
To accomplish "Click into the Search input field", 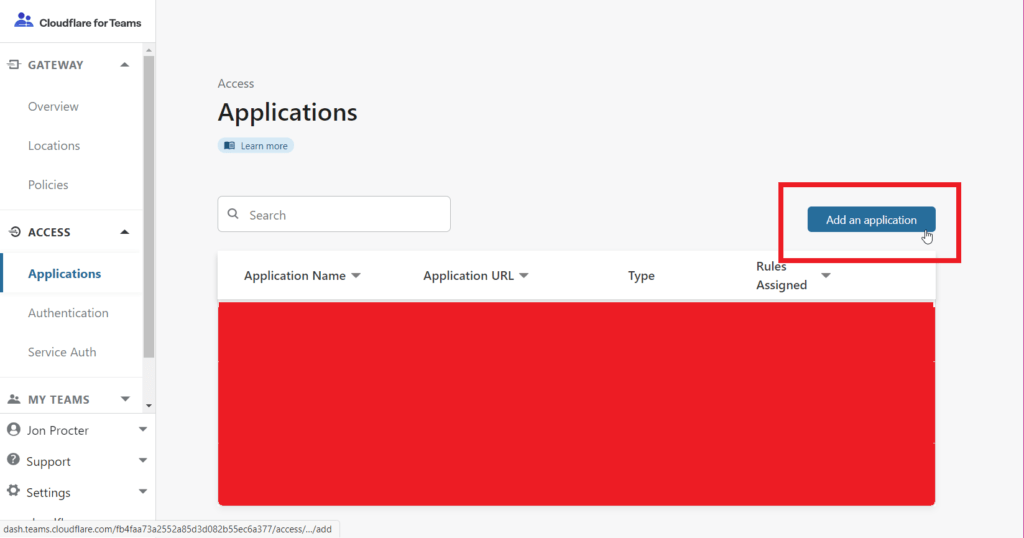I will click(334, 214).
